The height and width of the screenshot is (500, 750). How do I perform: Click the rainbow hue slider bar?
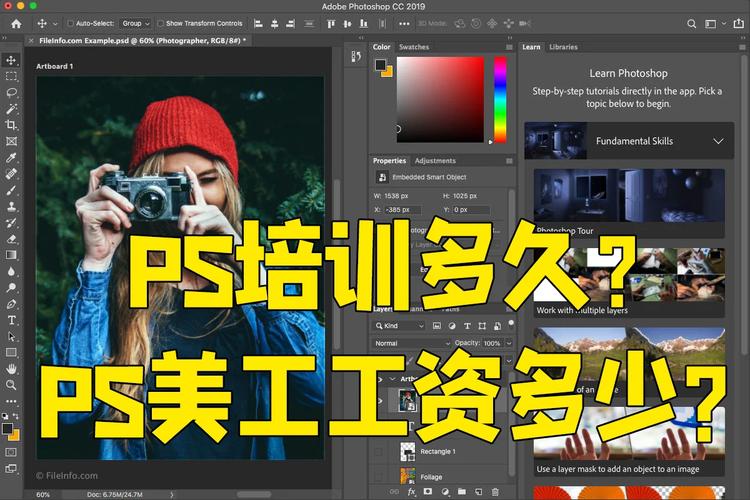(500, 100)
